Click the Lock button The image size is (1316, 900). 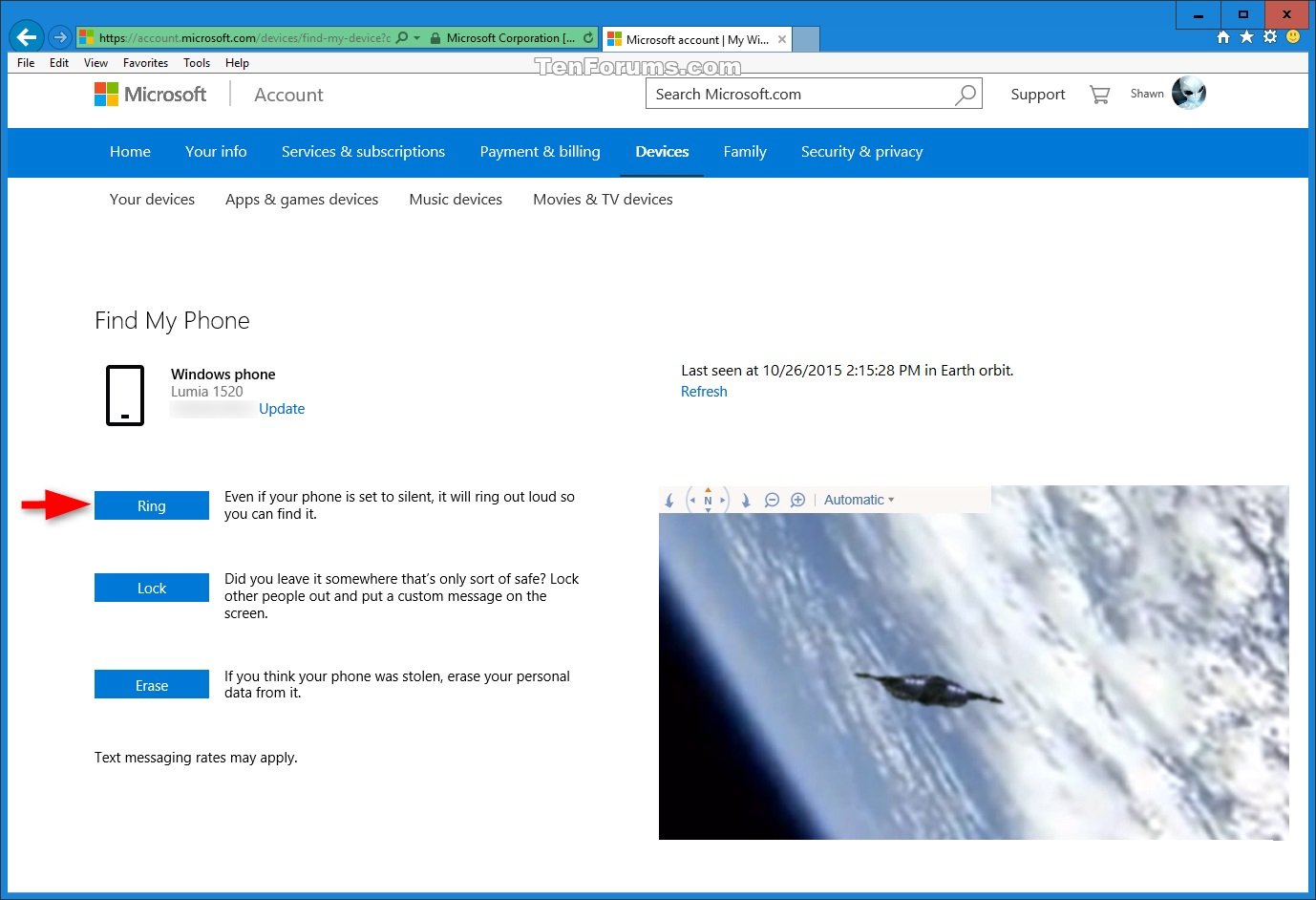[x=152, y=588]
